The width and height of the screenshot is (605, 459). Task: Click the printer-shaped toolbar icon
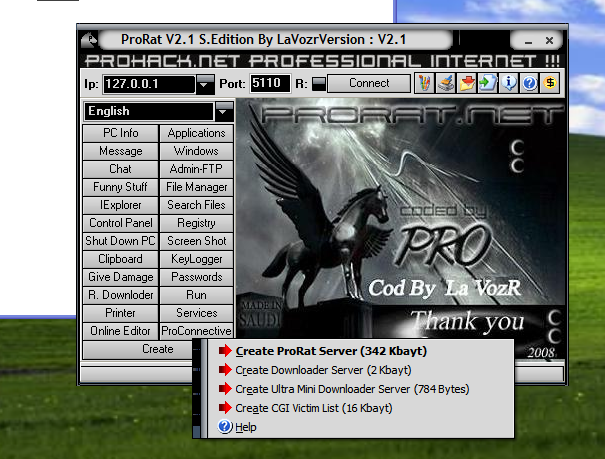[447, 83]
